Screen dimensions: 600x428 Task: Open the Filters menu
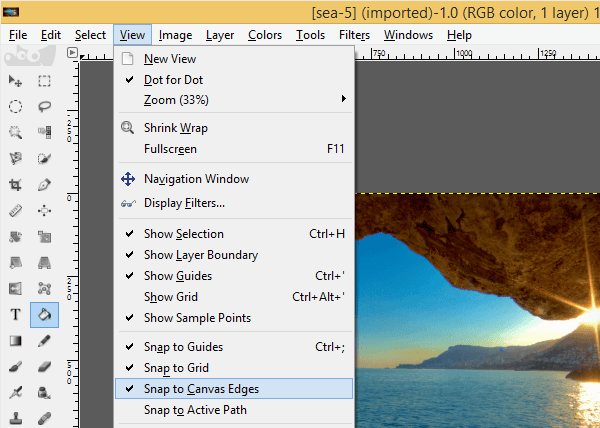(354, 35)
